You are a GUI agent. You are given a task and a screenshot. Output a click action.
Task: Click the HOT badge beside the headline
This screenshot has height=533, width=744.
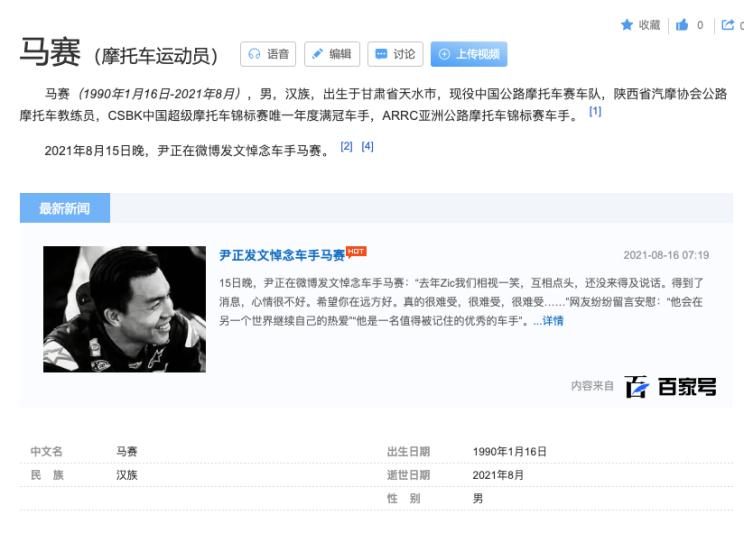356,251
